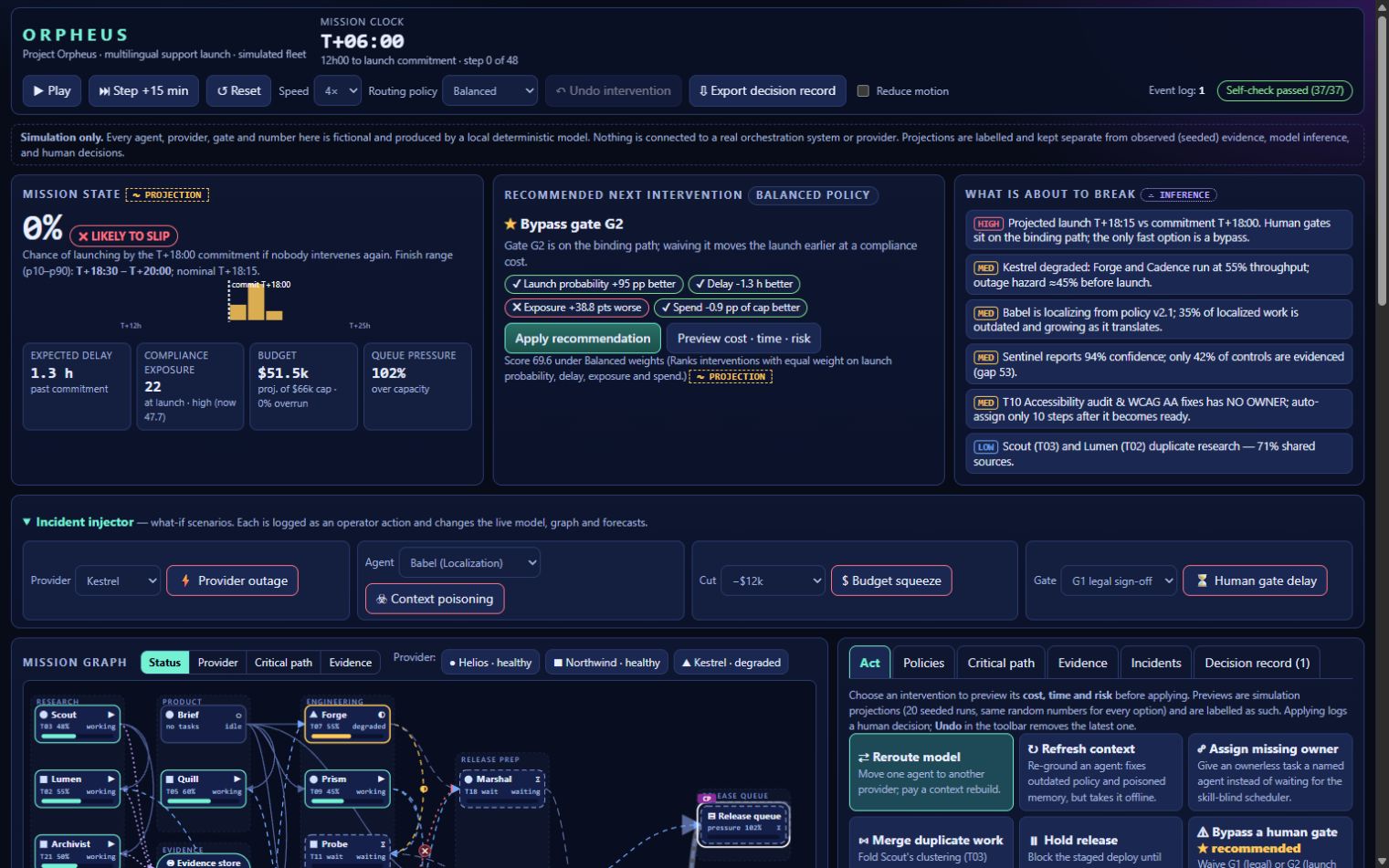This screenshot has height=868, width=1389.
Task: Step the mission clock +15 min
Action: pyautogui.click(x=143, y=90)
